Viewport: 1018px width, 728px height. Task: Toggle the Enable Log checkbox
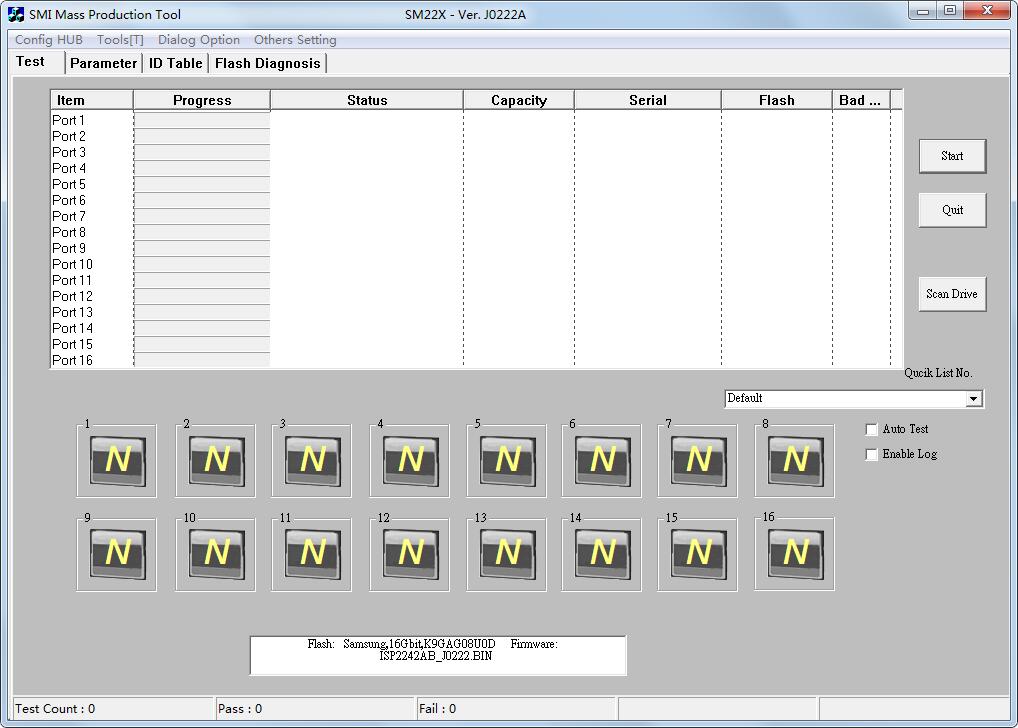coord(872,455)
